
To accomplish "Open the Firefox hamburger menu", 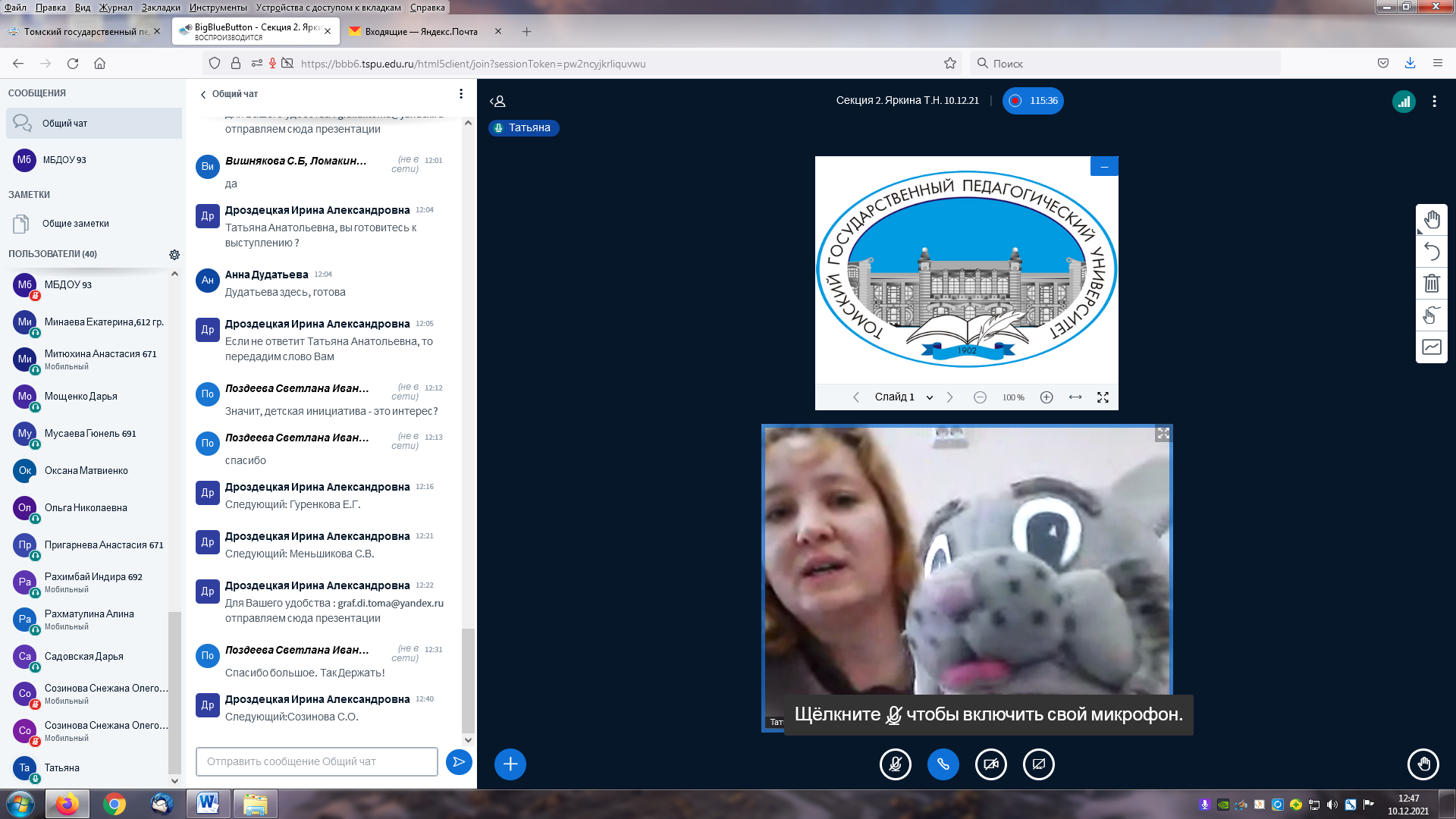I will (1437, 64).
